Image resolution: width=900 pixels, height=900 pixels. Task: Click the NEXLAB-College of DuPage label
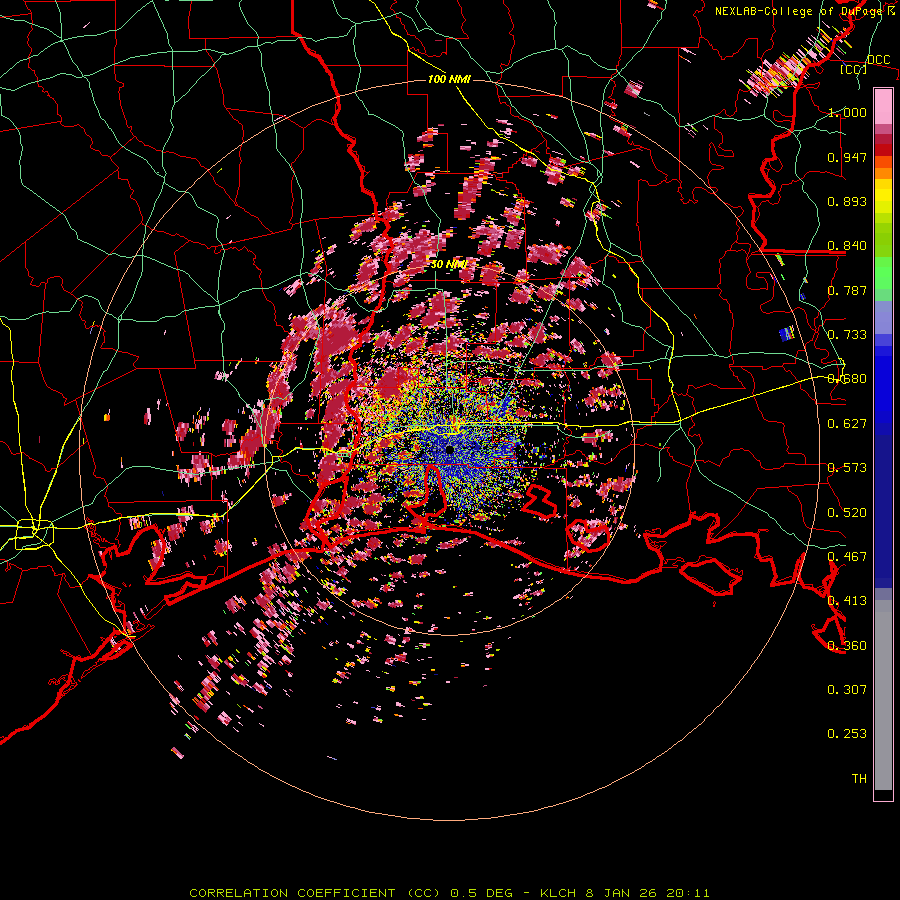point(800,11)
